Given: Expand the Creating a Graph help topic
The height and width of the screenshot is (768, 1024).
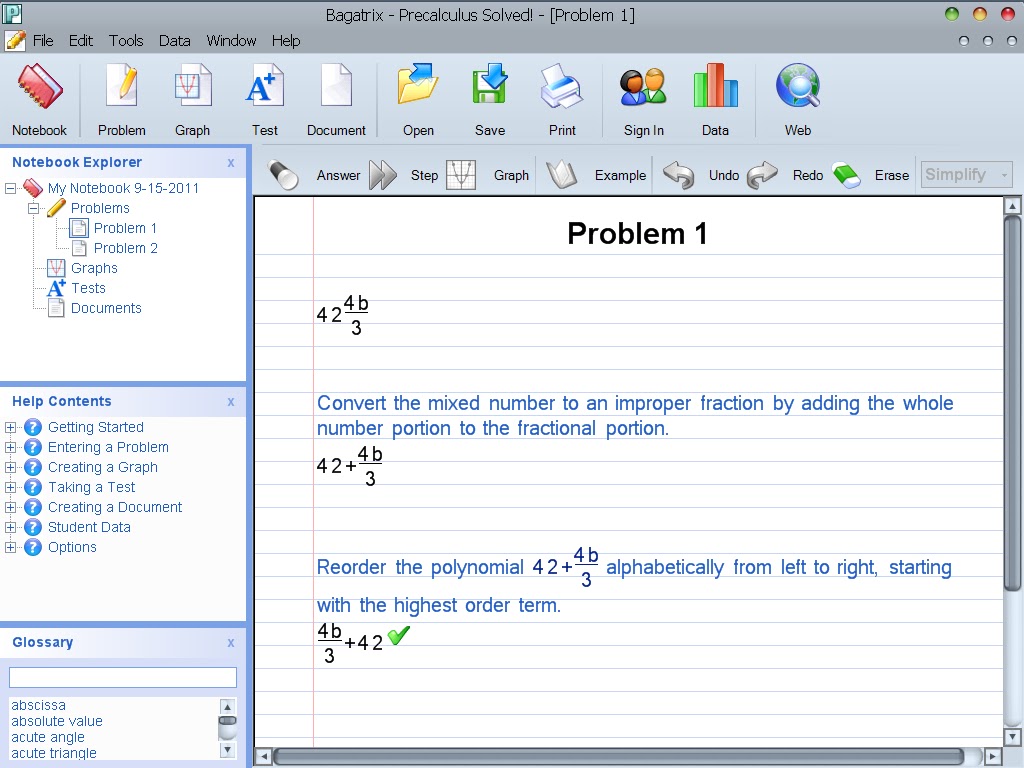Looking at the screenshot, I should (x=10, y=468).
